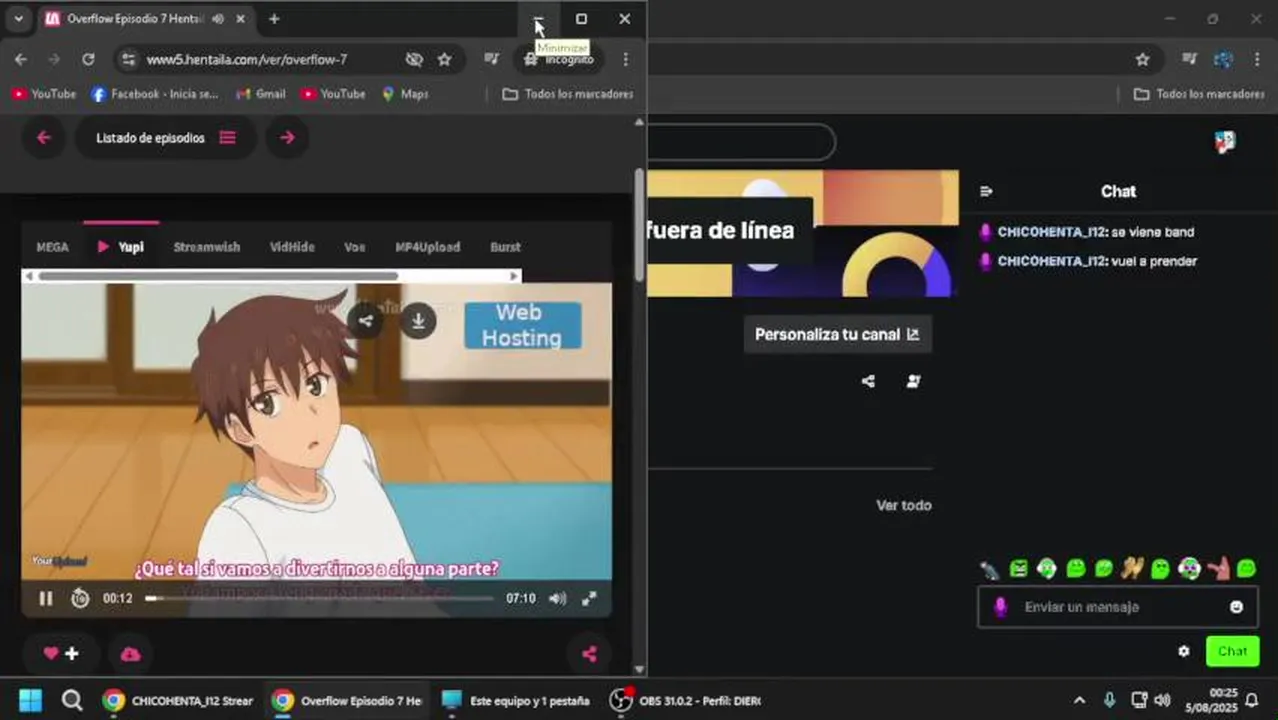Open Todos los marcadores in the incognito window
1278x720 pixels.
[x=567, y=94]
